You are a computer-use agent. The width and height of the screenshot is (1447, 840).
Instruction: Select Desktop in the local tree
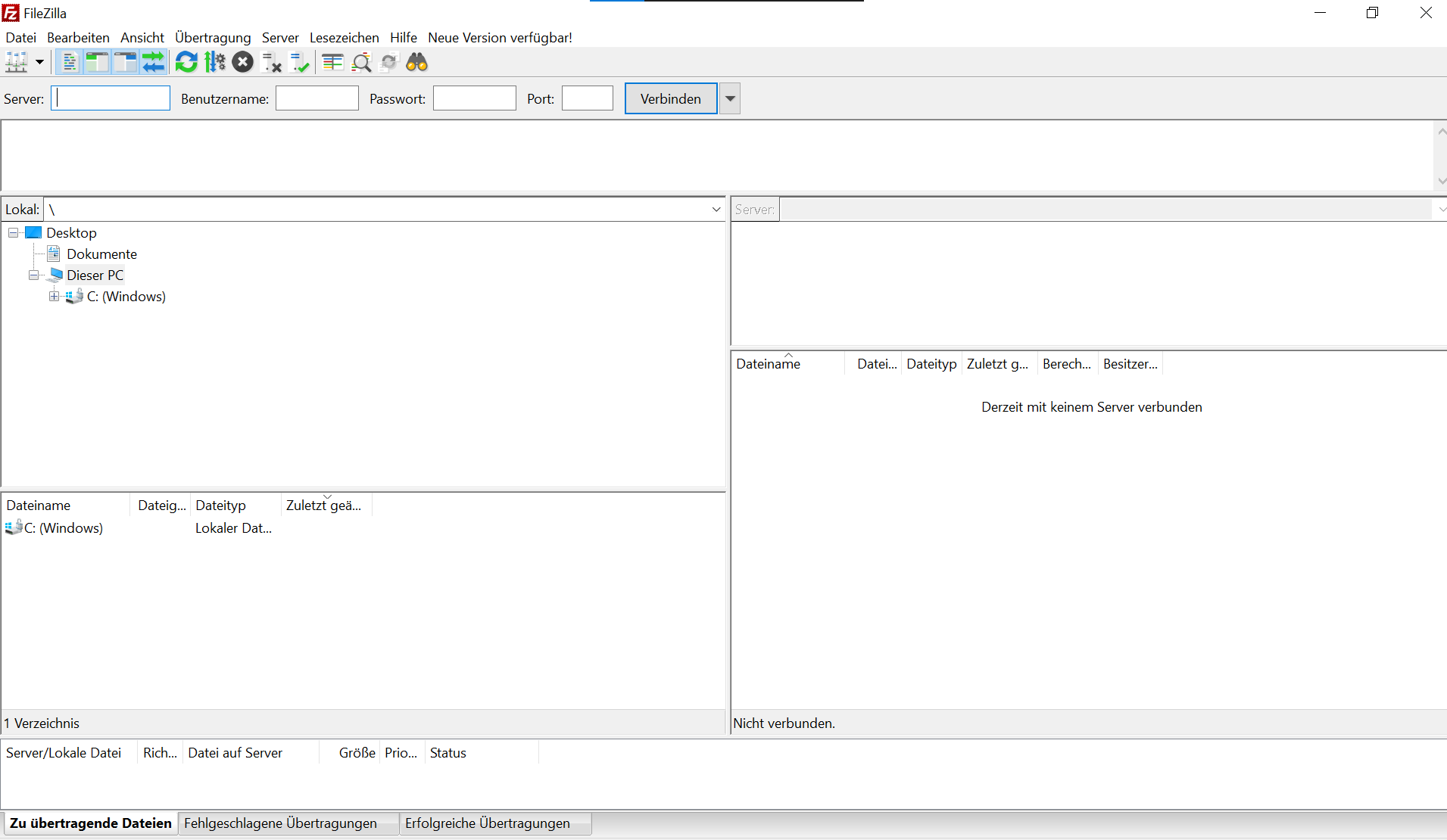click(71, 233)
